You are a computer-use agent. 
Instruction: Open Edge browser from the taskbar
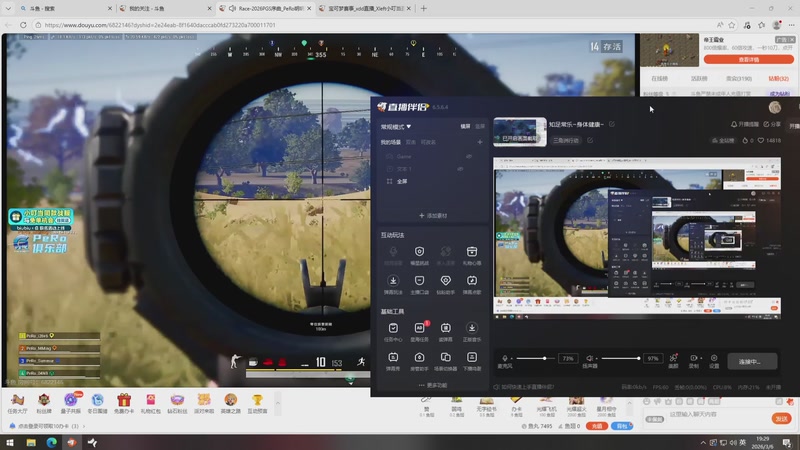pos(52,442)
